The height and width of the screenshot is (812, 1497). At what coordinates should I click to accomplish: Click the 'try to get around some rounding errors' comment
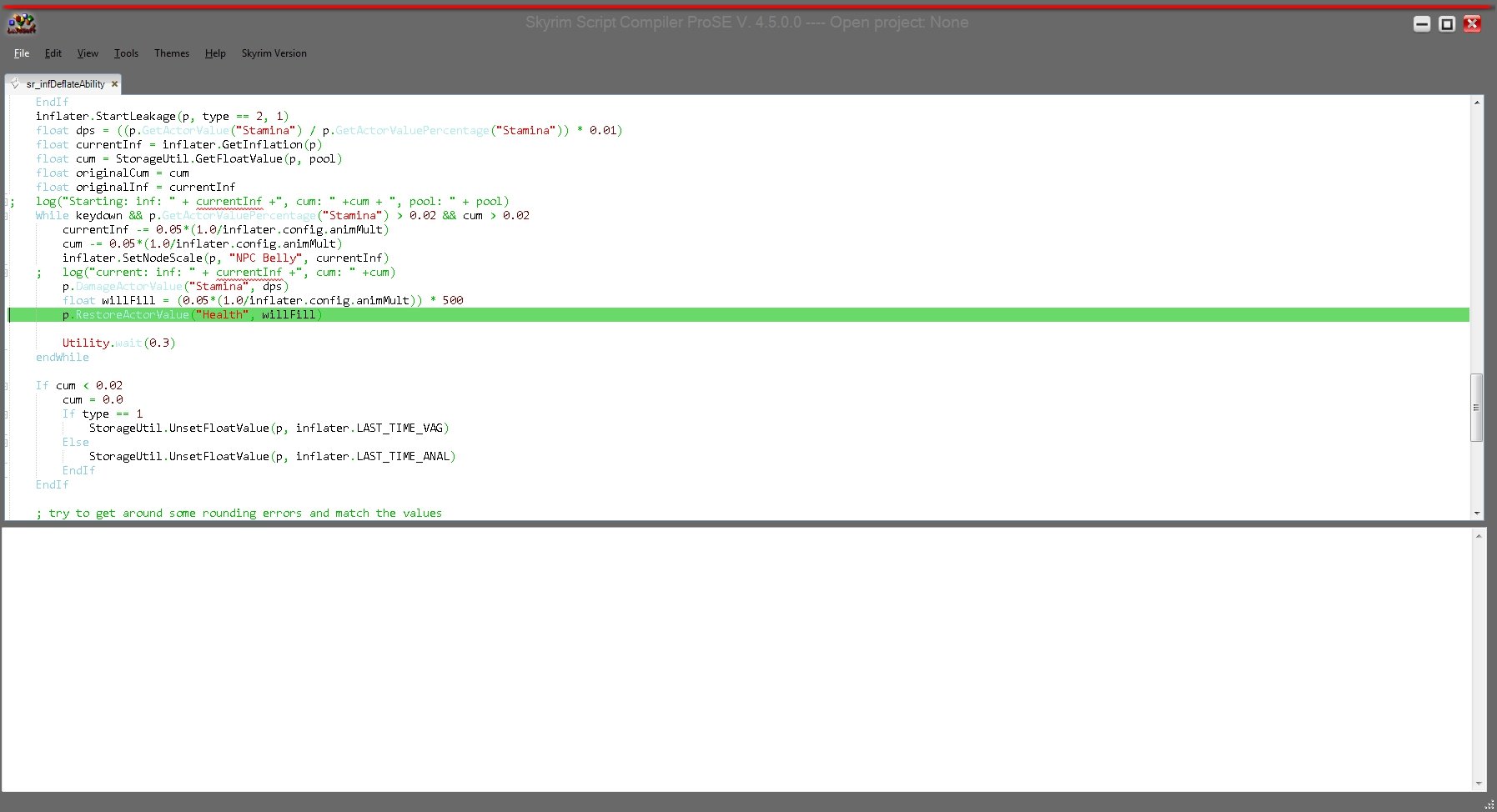tap(239, 513)
